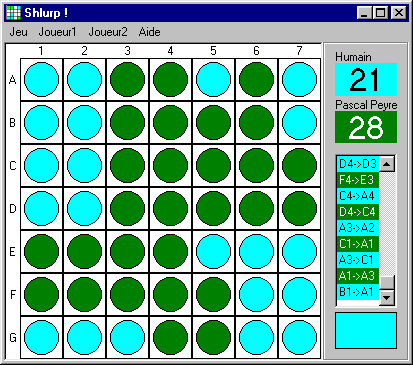Click the Shlurp app icon in title bar

pyautogui.click(x=14, y=13)
